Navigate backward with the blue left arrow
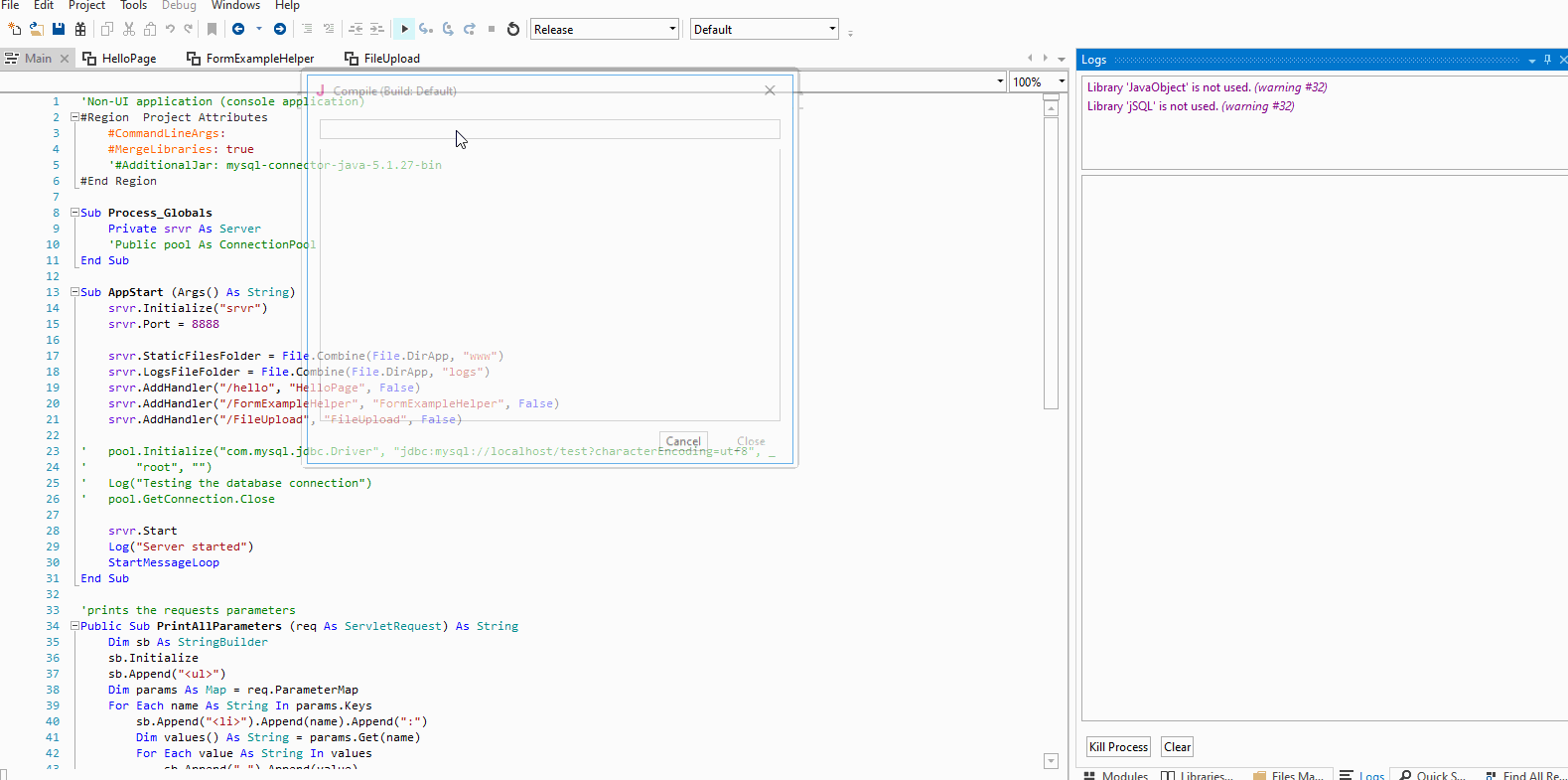 [x=238, y=29]
